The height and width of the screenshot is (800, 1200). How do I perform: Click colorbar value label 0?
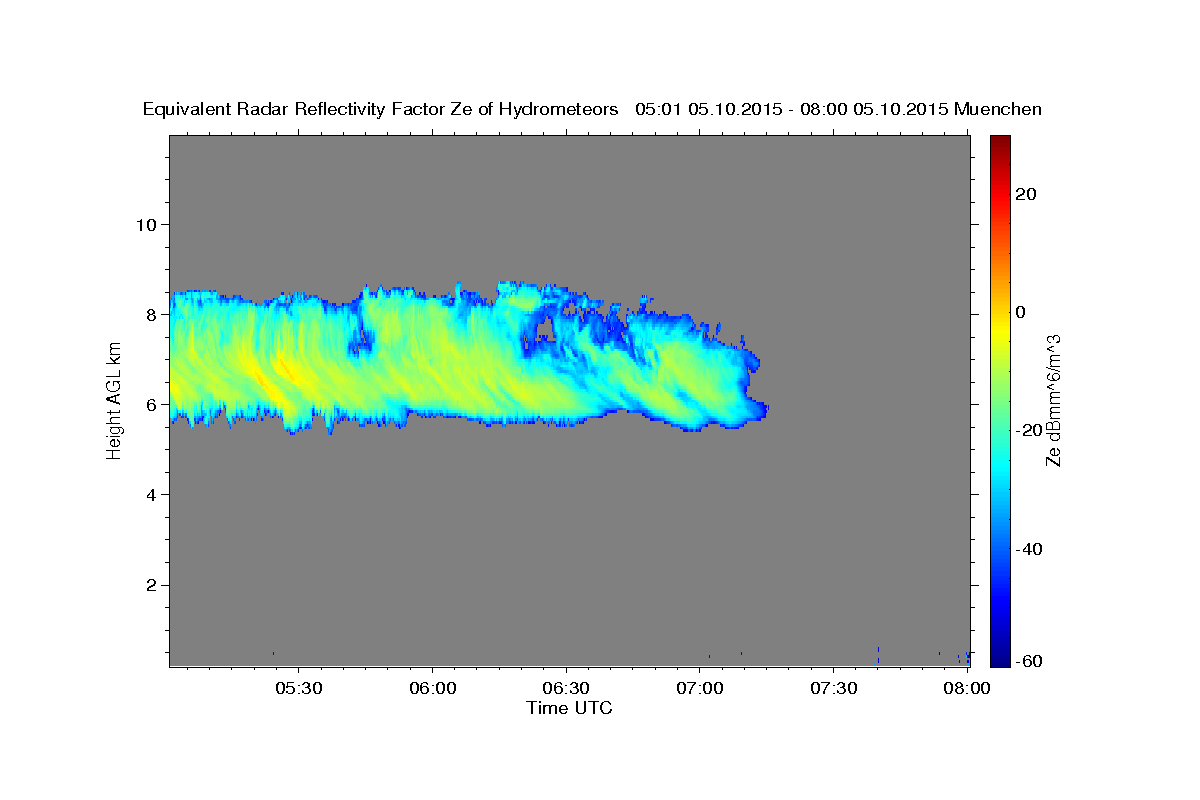pos(1021,312)
